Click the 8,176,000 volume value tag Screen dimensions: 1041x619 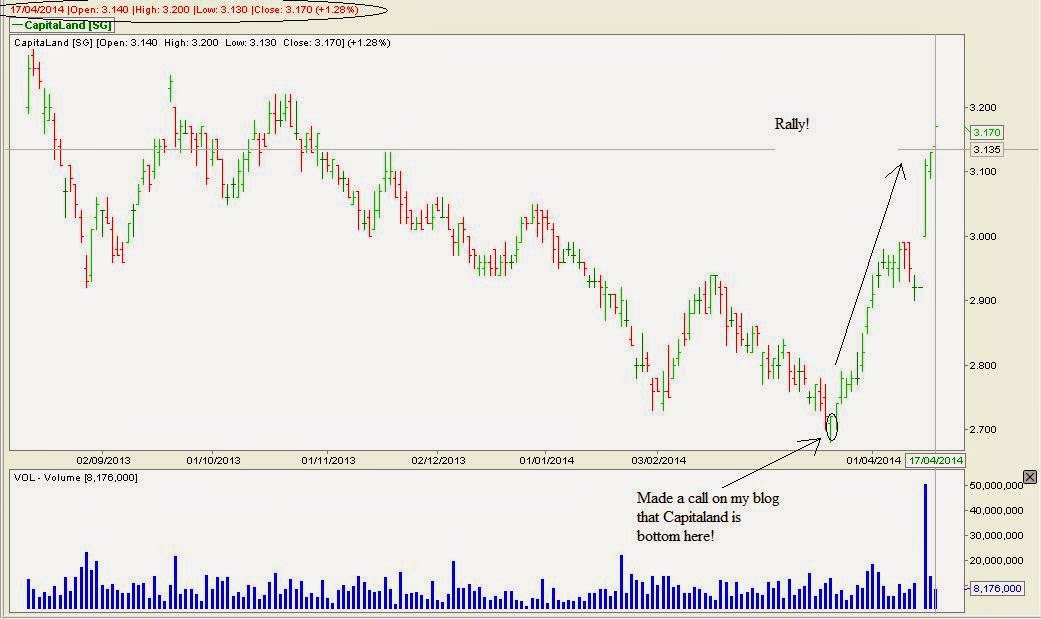tap(997, 588)
